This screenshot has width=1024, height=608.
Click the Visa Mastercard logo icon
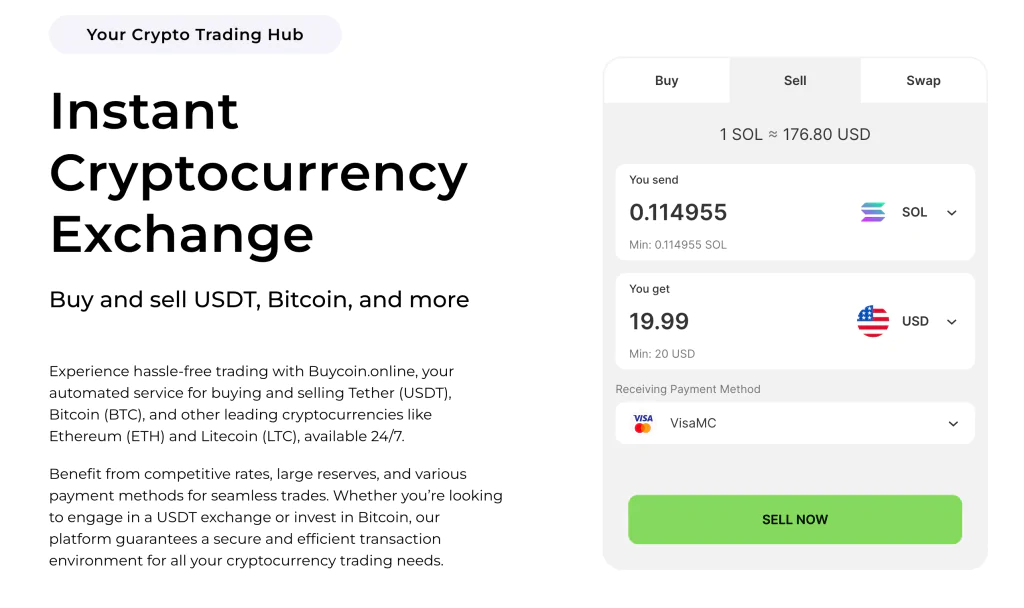coord(643,423)
